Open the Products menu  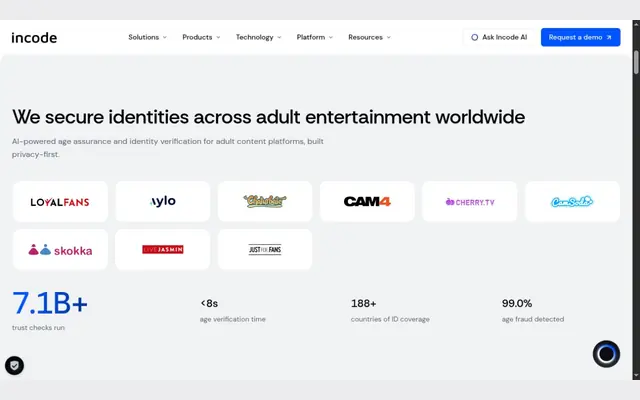tap(201, 37)
